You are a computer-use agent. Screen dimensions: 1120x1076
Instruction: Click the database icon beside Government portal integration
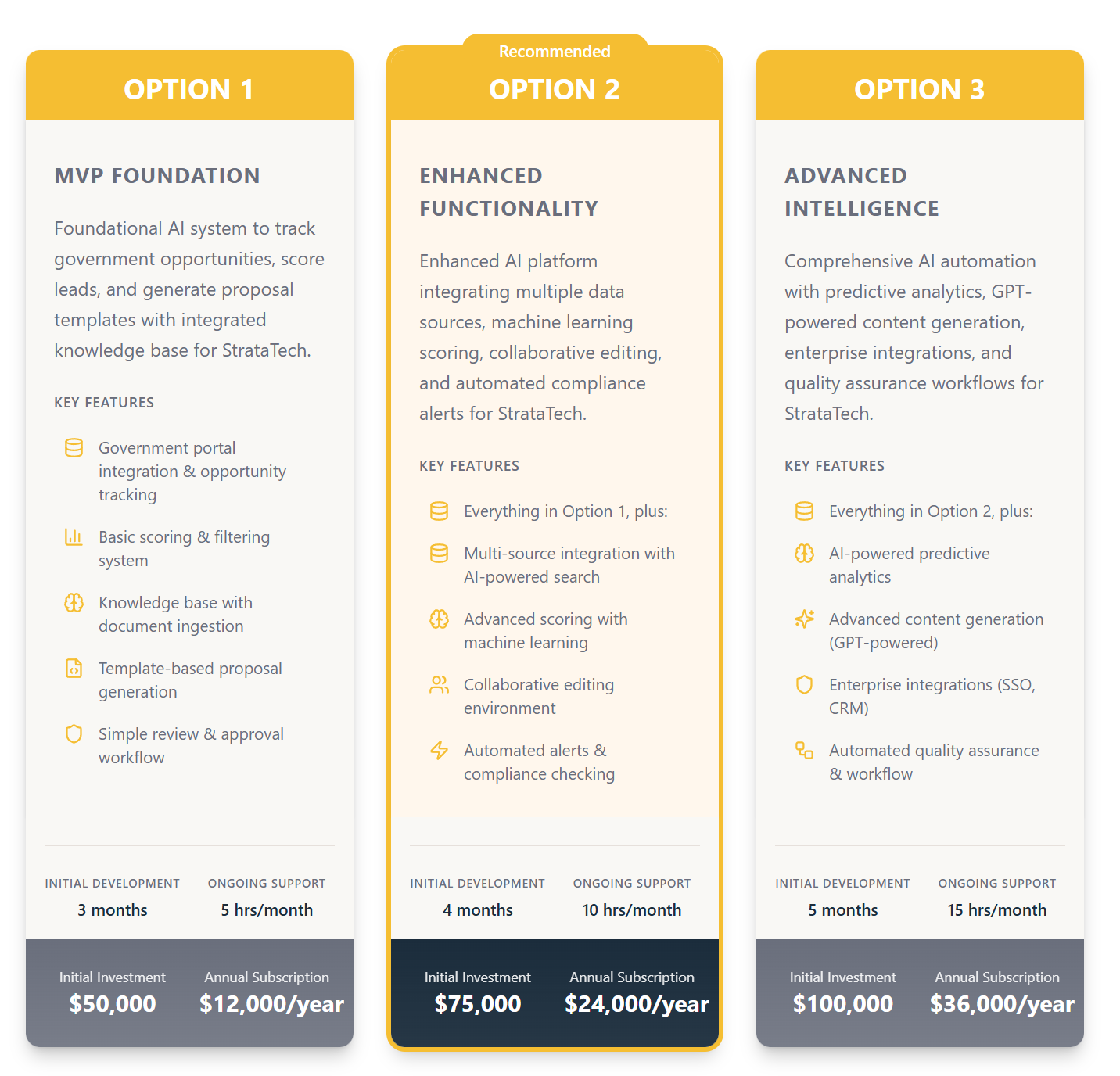tap(74, 447)
